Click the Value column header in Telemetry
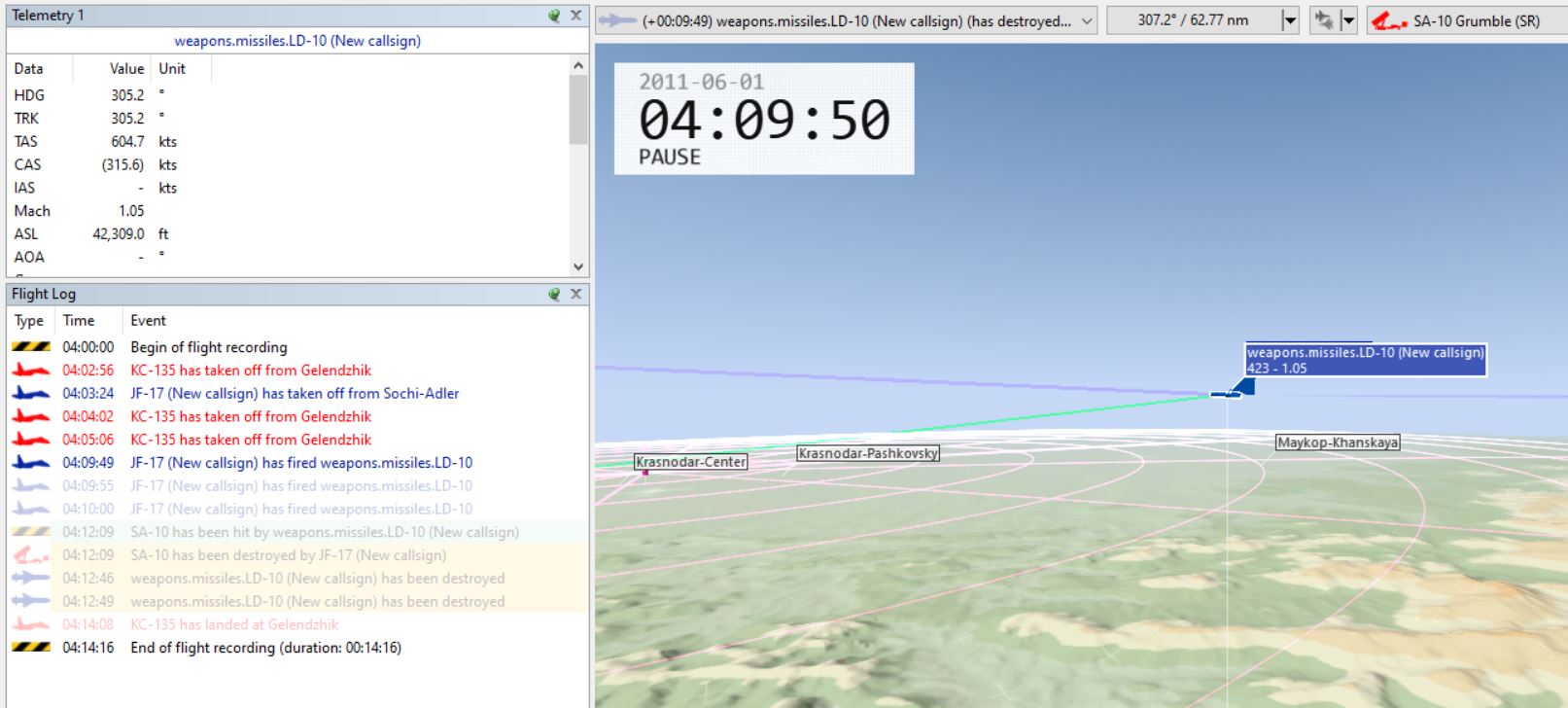Viewport: 1568px width, 708px height. pyautogui.click(x=126, y=68)
